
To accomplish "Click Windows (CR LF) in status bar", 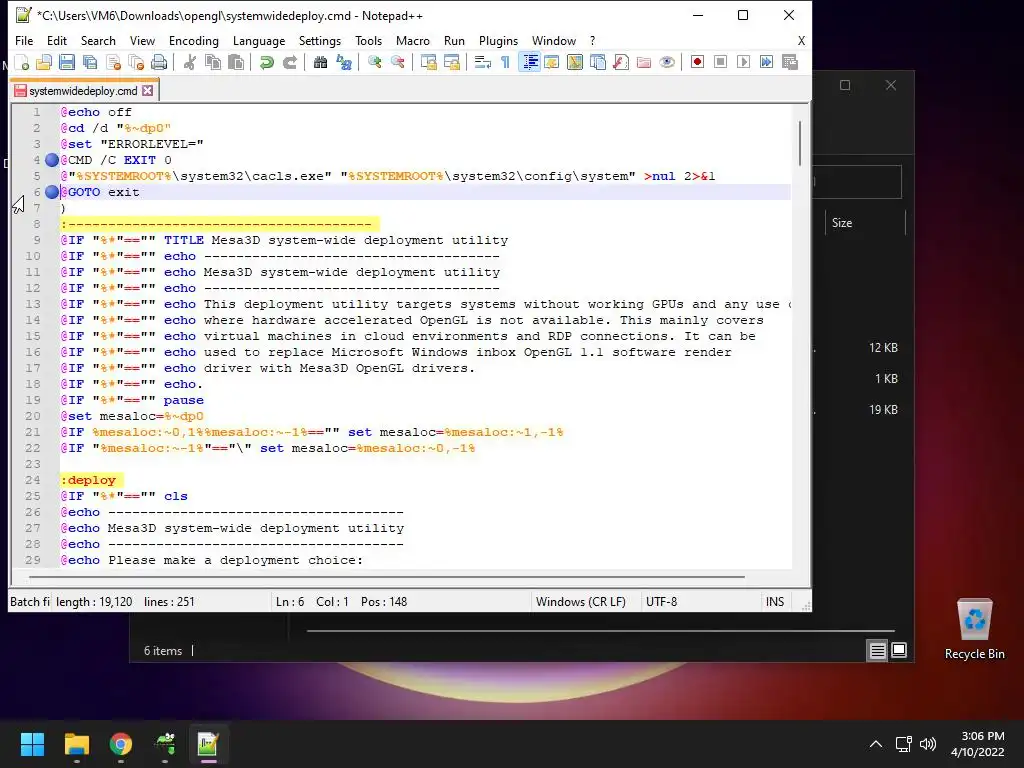I will 581,601.
